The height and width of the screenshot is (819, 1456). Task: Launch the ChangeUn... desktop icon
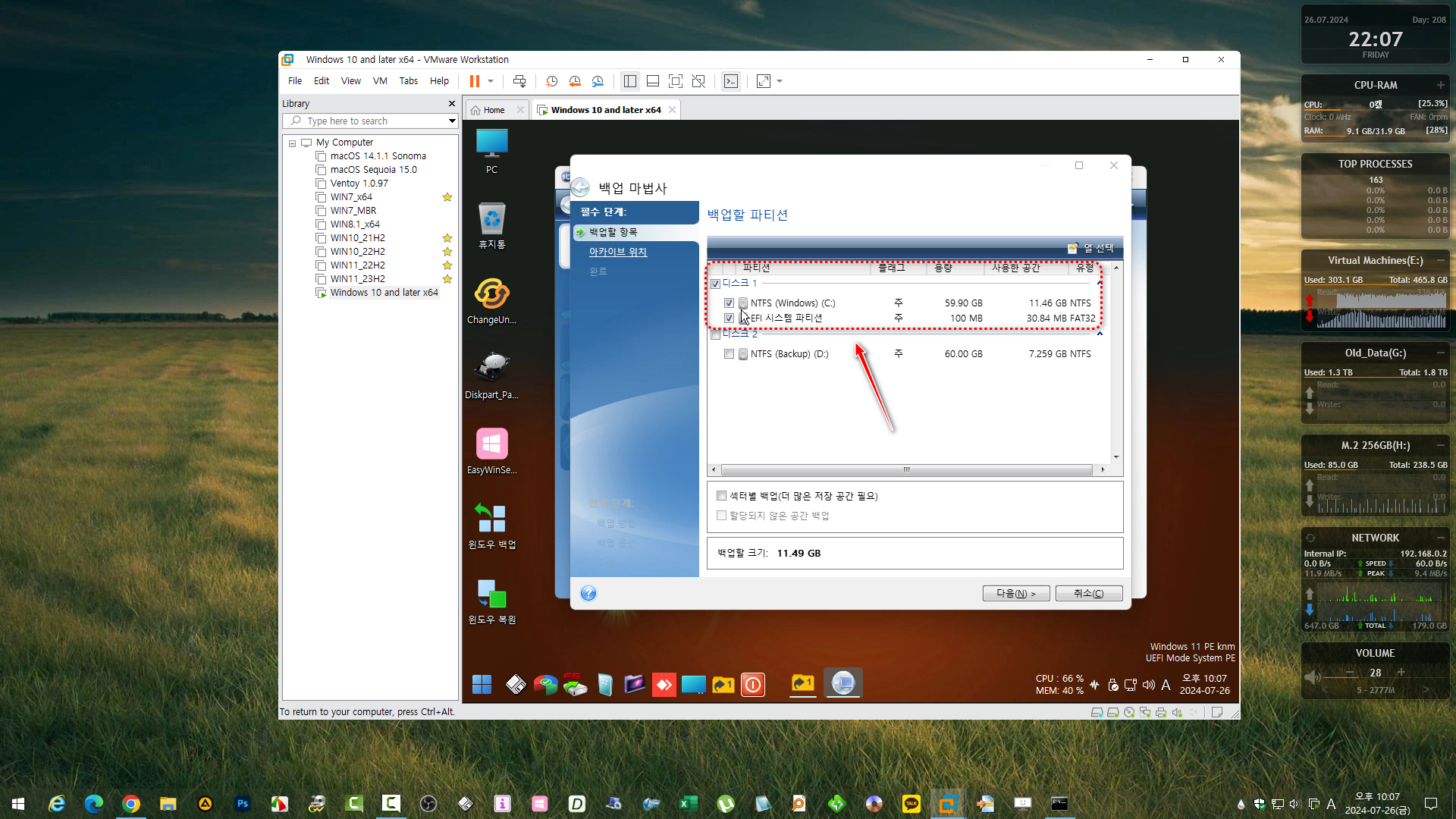click(492, 301)
